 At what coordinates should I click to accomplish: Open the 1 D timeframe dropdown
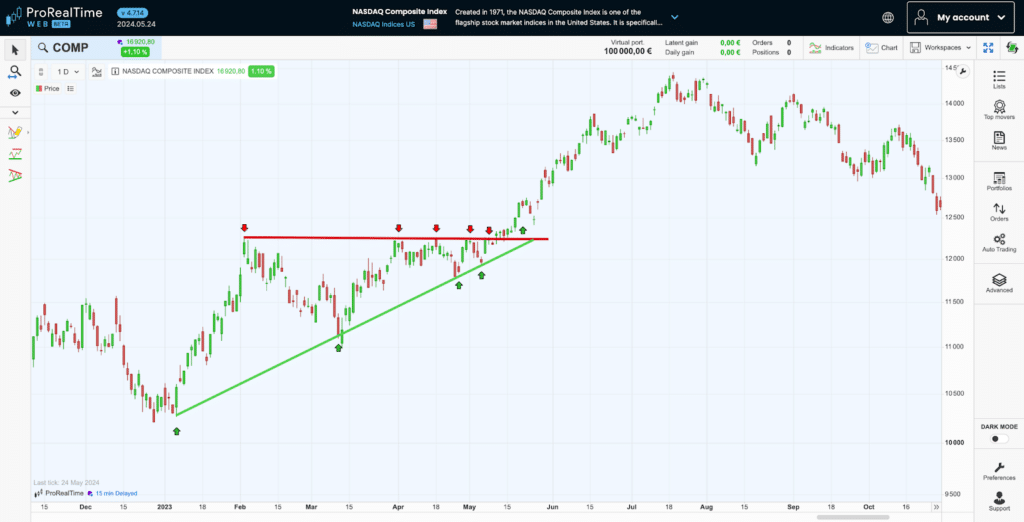pos(68,72)
